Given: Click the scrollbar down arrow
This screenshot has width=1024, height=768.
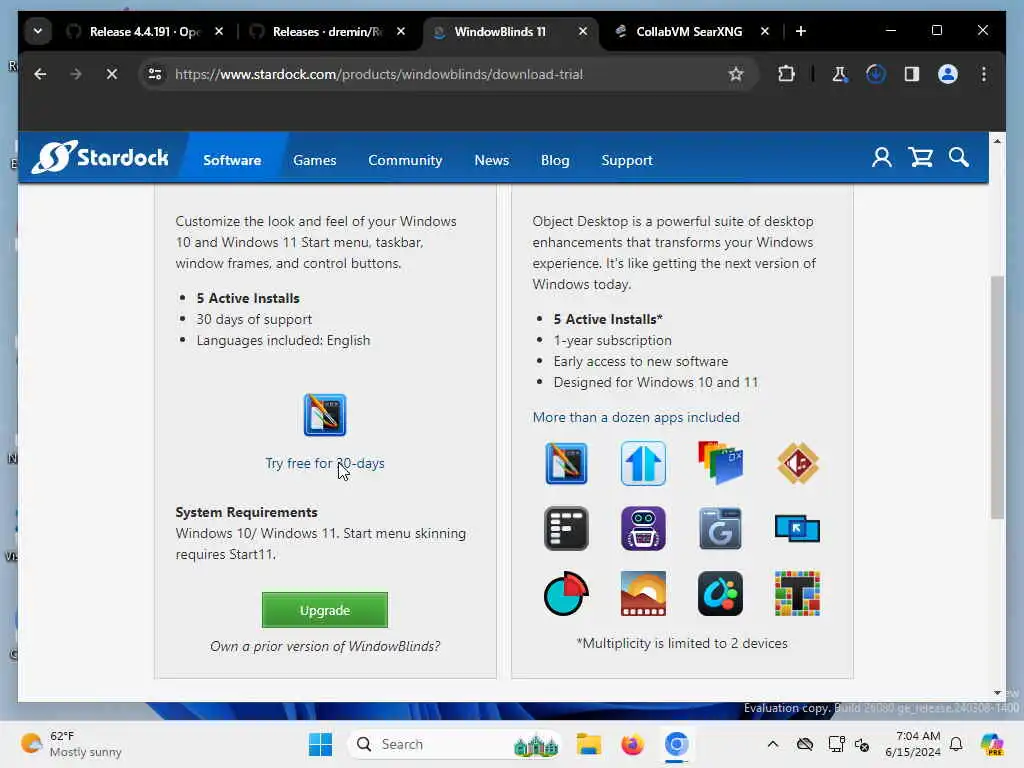Looking at the screenshot, I should [997, 693].
